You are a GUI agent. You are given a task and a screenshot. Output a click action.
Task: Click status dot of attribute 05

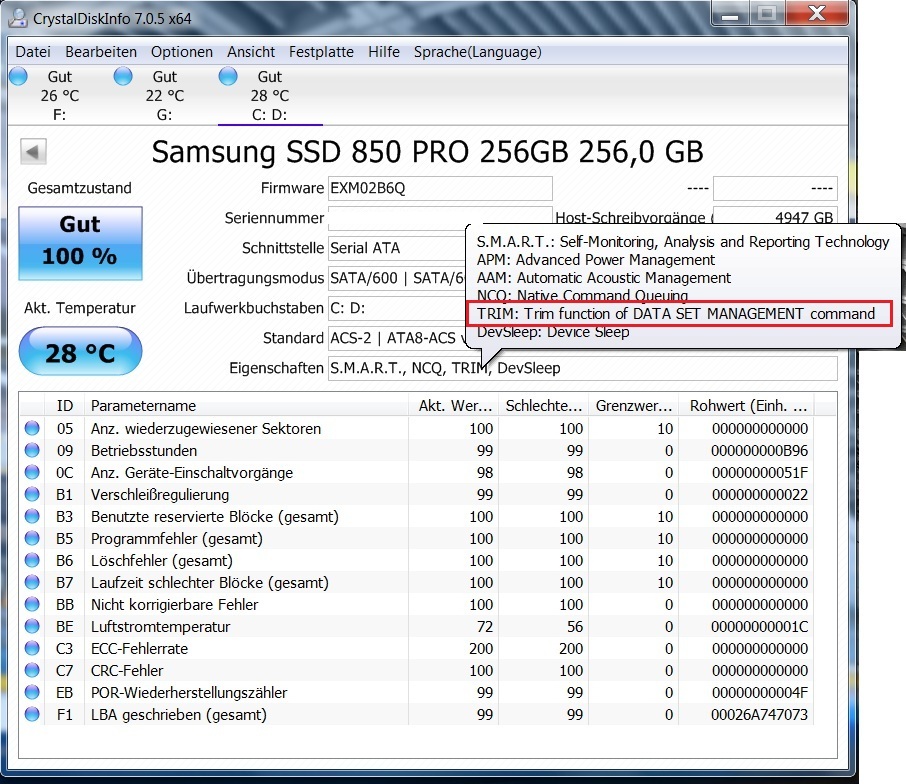[32, 428]
